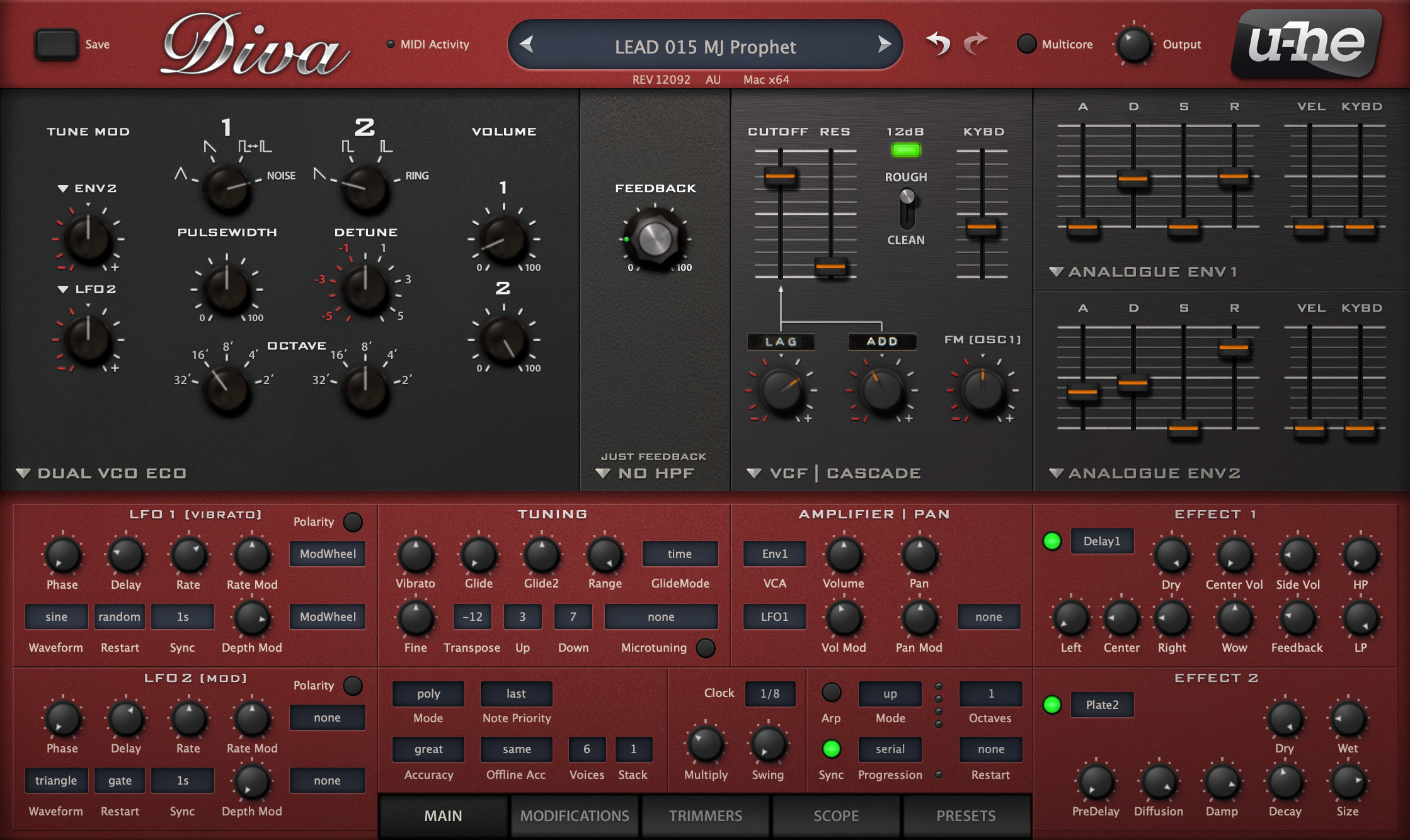Click the LFO 1 Rate knob
This screenshot has width=1410, height=840.
(x=188, y=555)
